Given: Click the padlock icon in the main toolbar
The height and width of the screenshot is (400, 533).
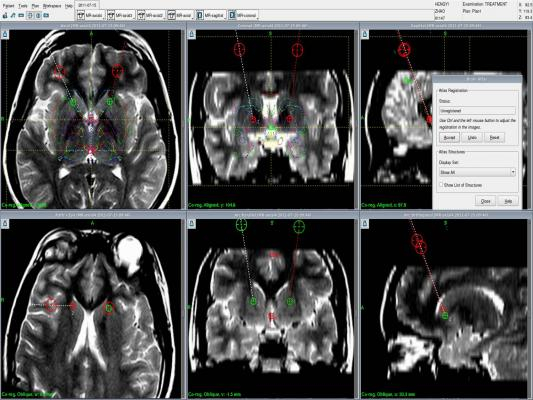Looking at the screenshot, I should pyautogui.click(x=5, y=15).
